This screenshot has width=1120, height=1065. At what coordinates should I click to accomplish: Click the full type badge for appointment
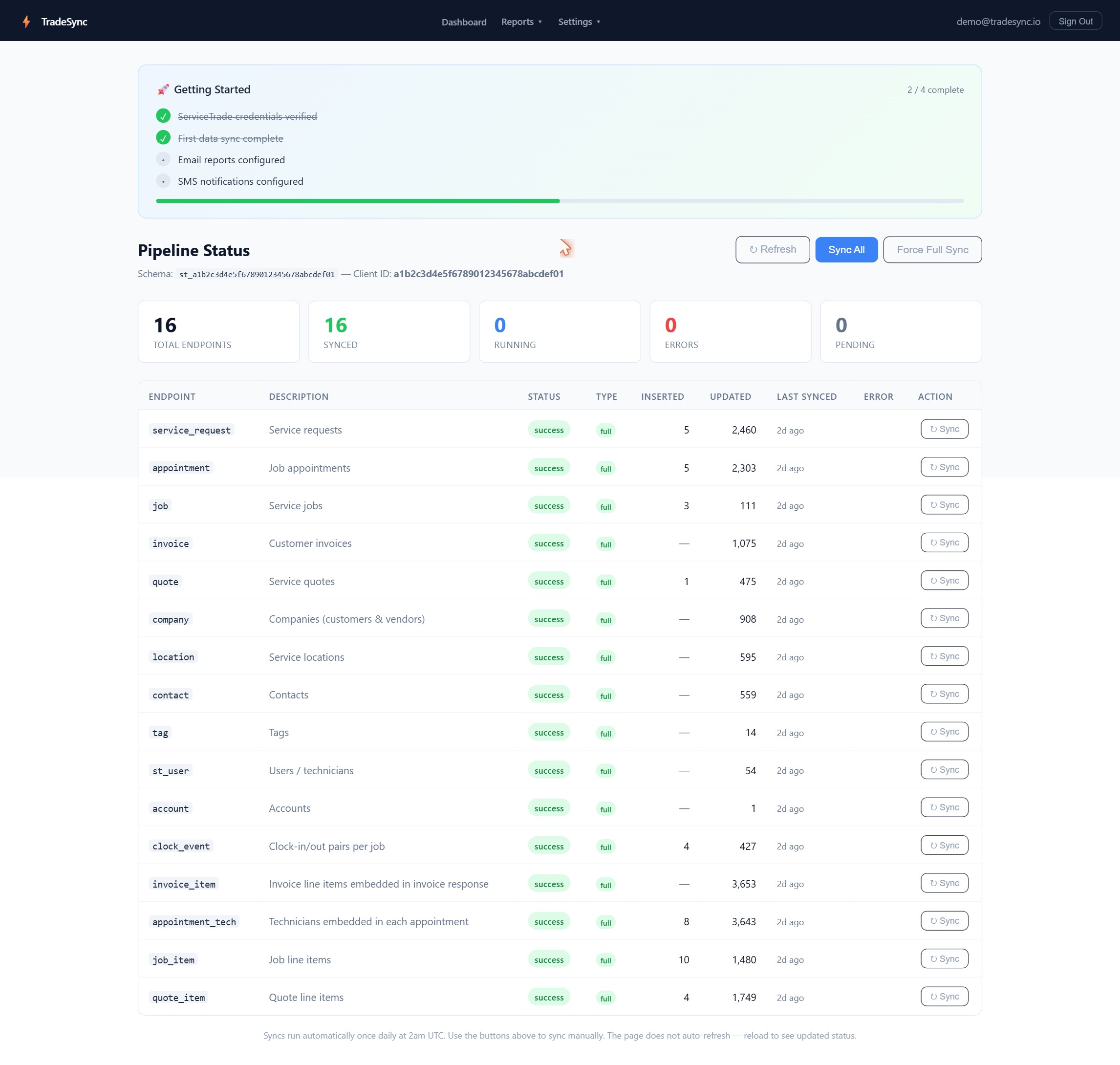tap(606, 468)
